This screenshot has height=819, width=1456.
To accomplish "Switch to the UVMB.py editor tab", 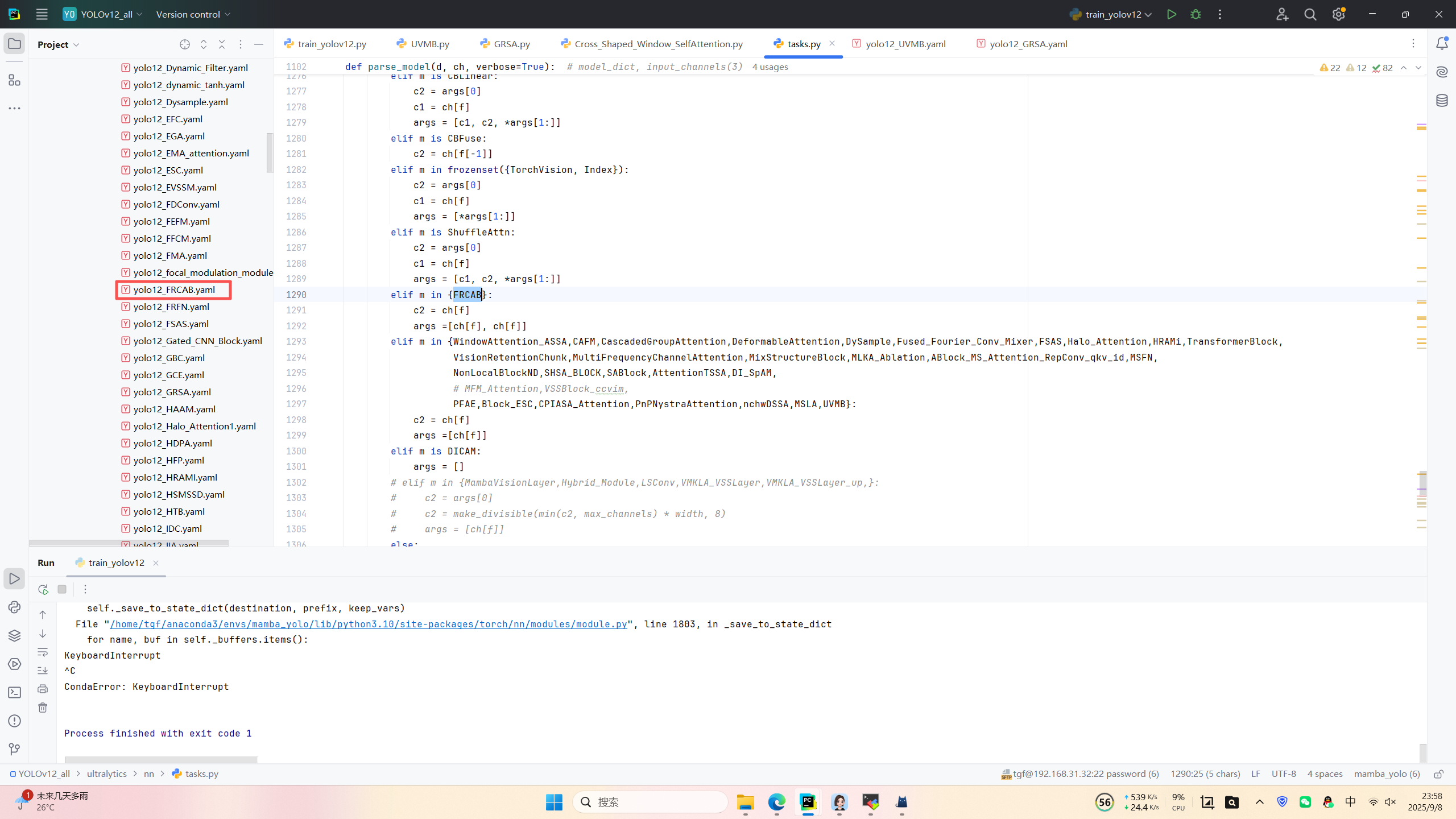I will tap(429, 44).
